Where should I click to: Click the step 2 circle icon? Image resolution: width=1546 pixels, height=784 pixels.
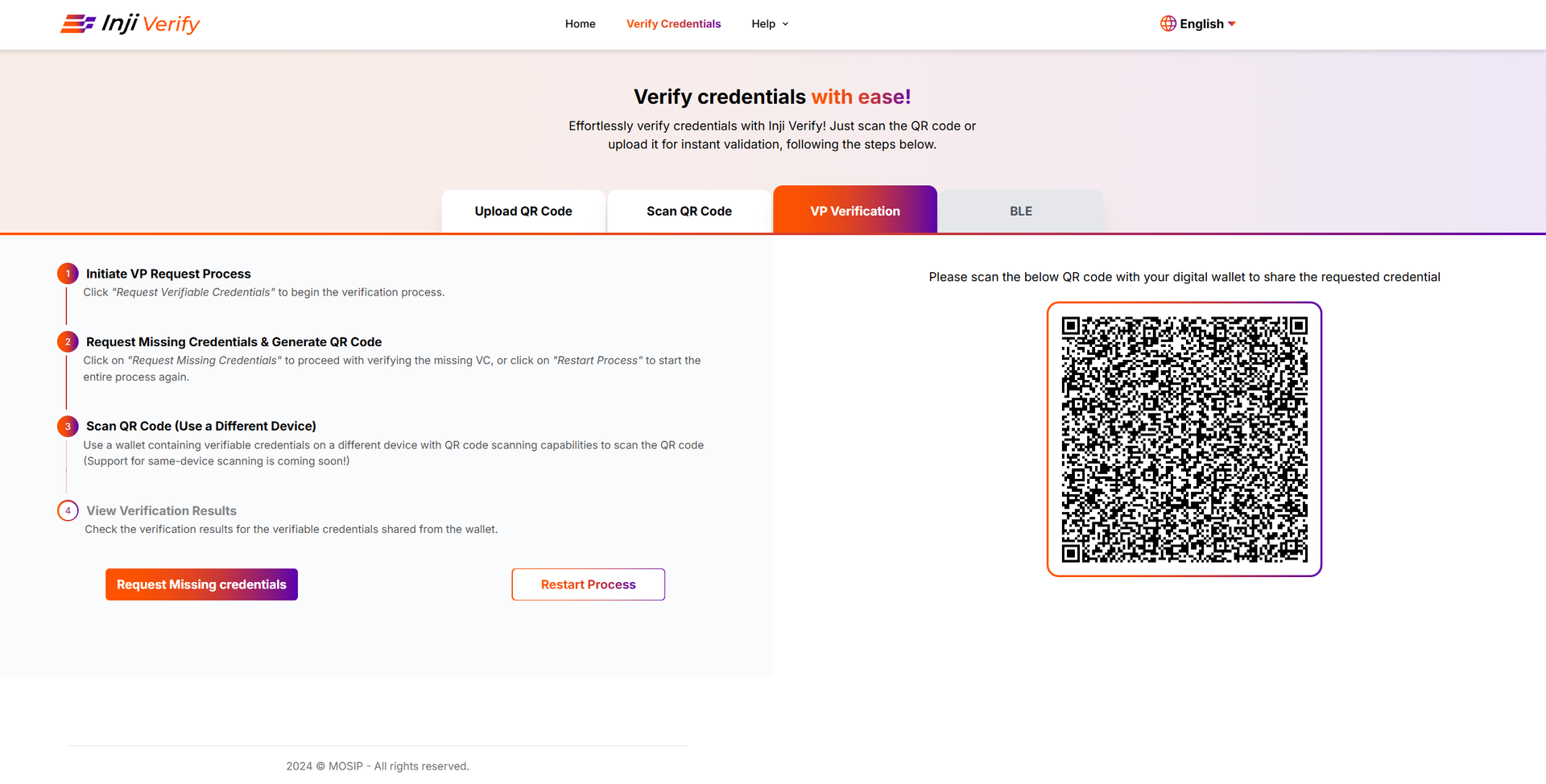(x=68, y=342)
